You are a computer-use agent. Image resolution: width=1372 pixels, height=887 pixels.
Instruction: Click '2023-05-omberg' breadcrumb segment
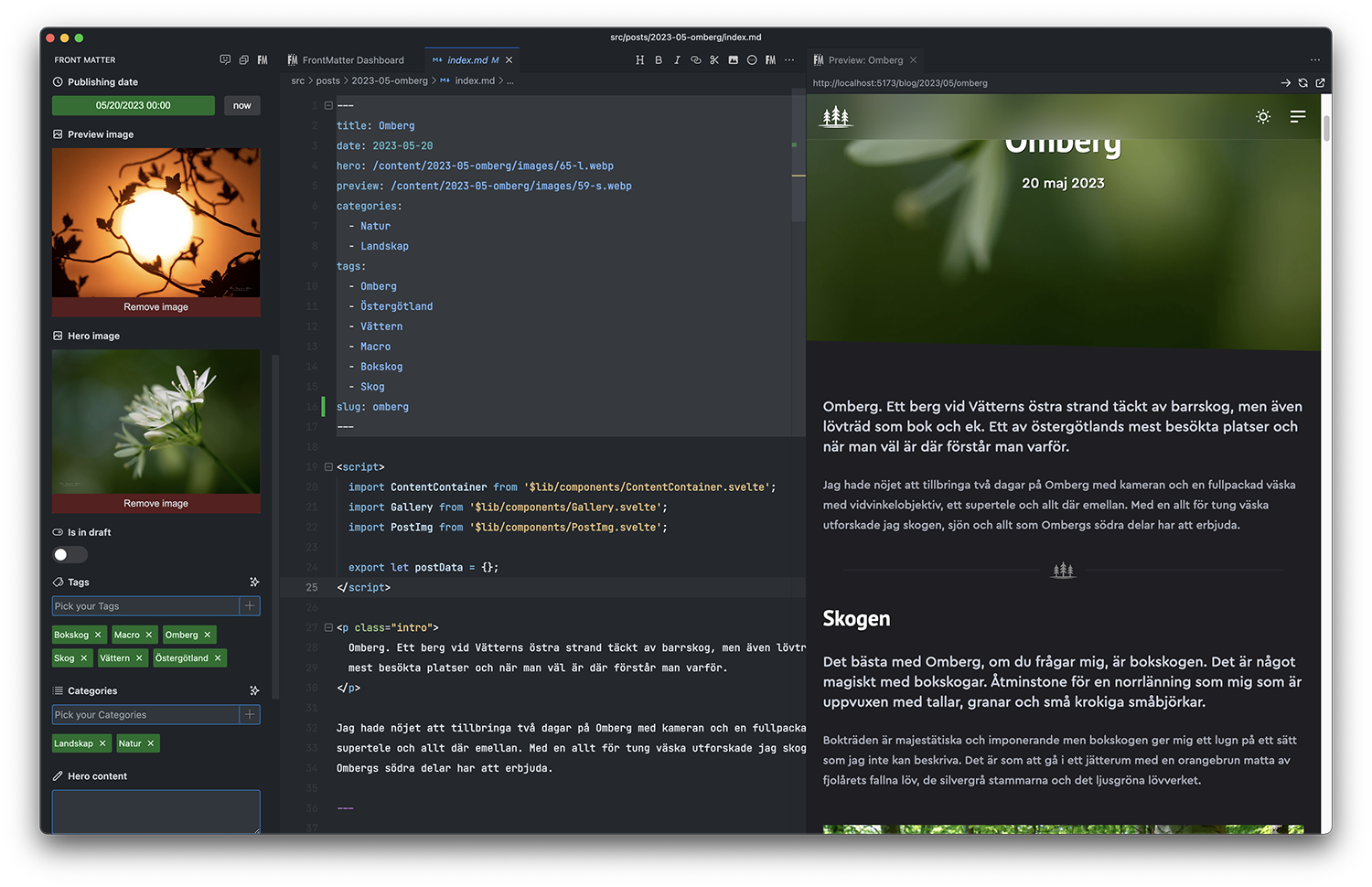390,80
